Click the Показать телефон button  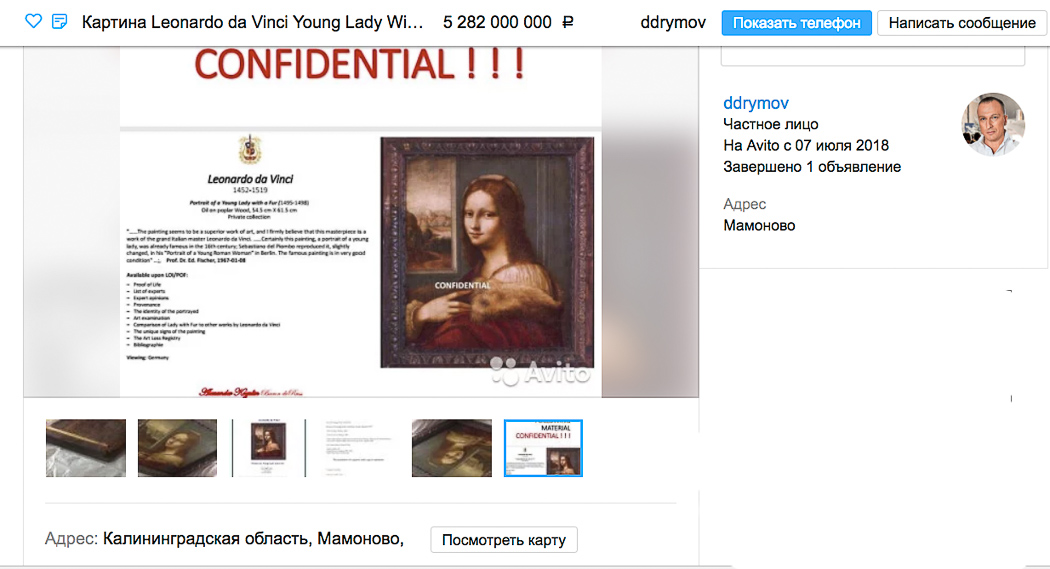pyautogui.click(x=796, y=23)
